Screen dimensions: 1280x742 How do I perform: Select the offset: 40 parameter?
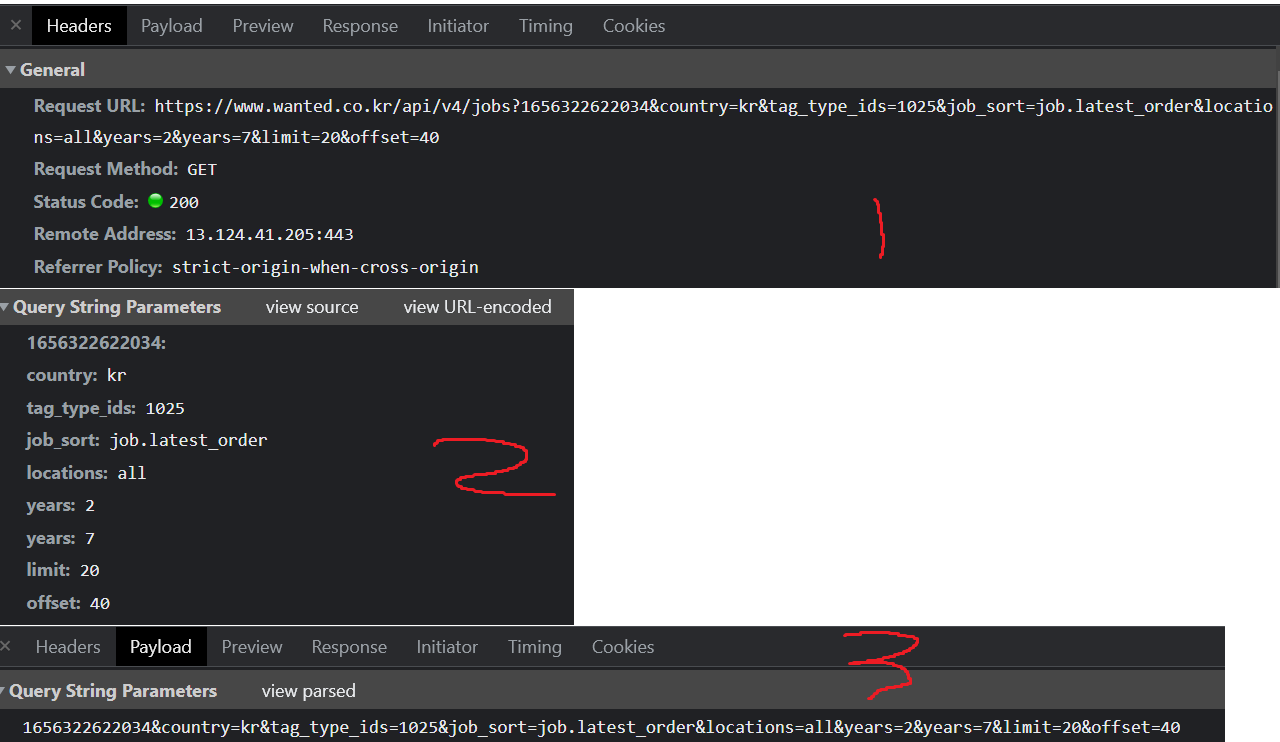pyautogui.click(x=68, y=603)
